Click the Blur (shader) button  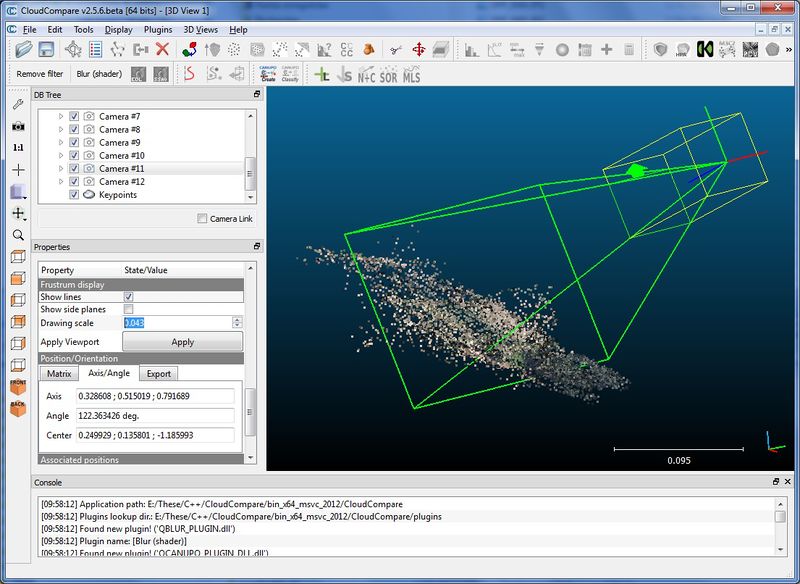99,74
